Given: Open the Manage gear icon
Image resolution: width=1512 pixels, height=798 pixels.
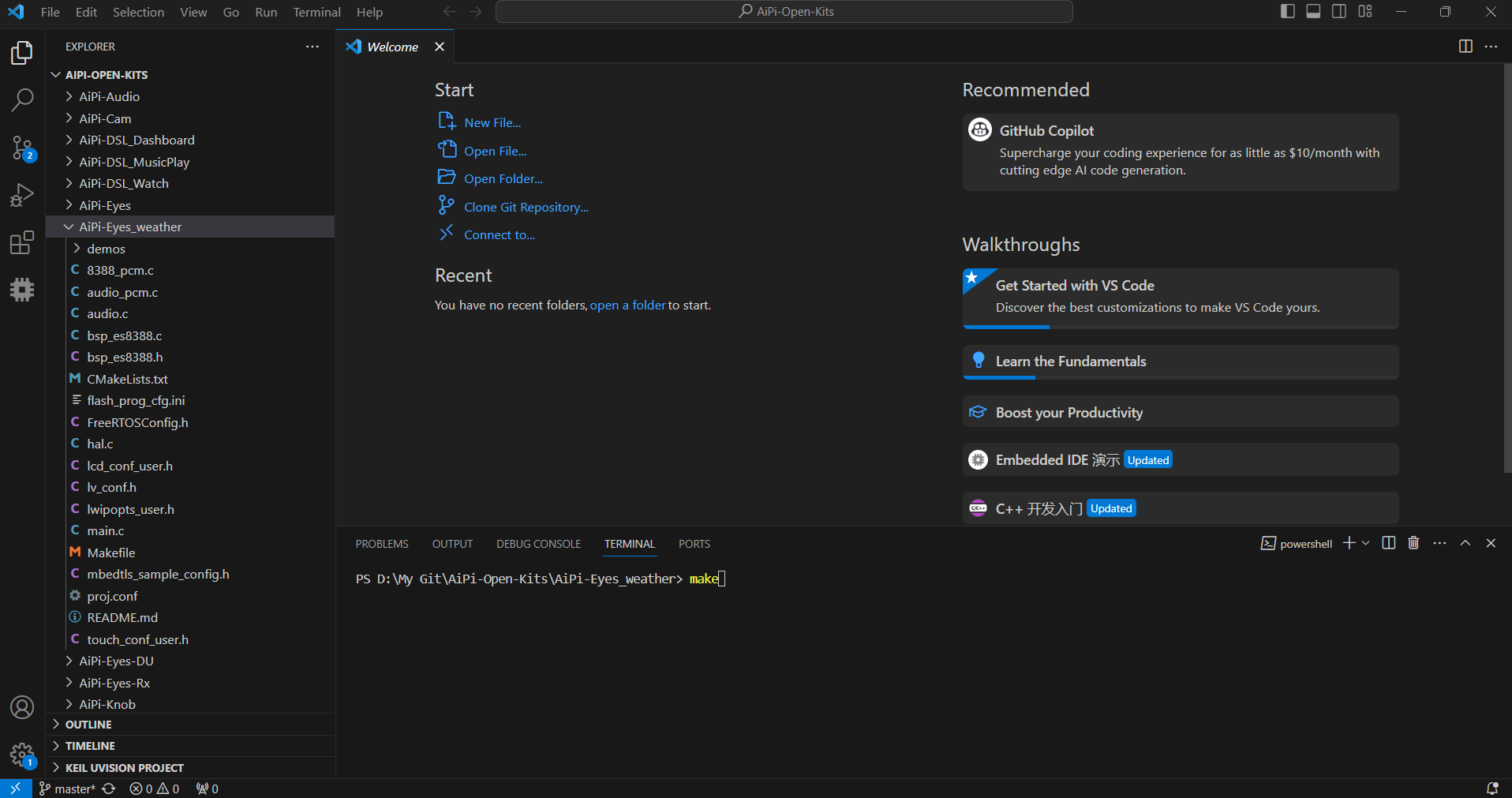Looking at the screenshot, I should [22, 755].
